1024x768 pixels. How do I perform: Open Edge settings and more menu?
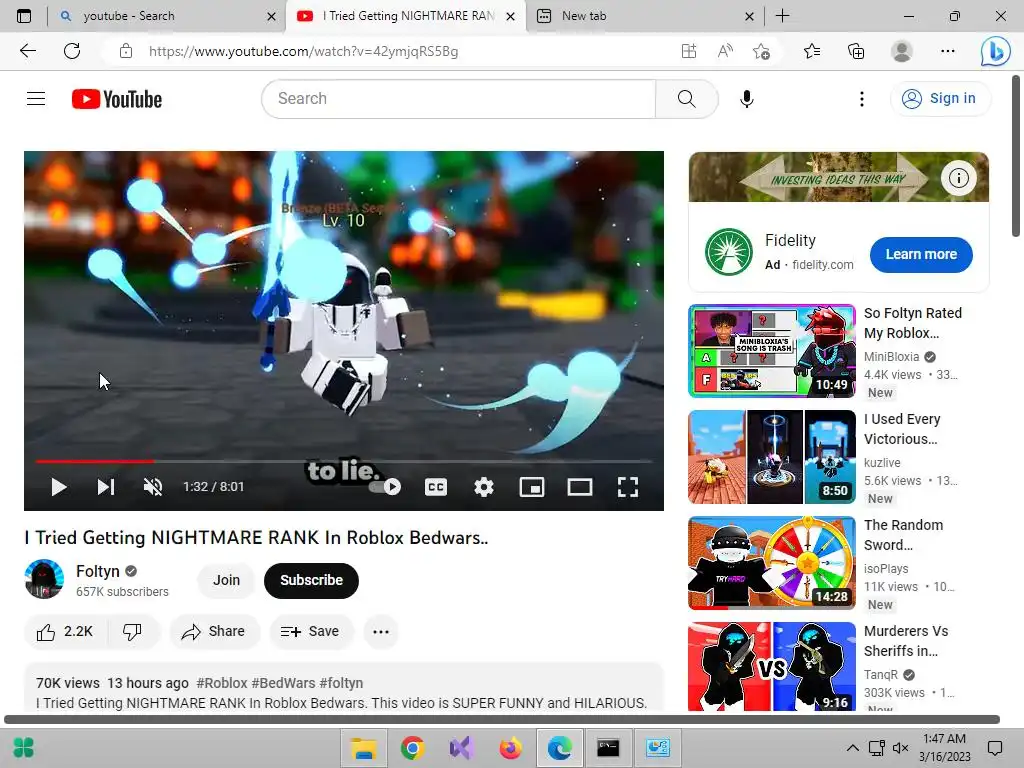pyautogui.click(x=948, y=51)
